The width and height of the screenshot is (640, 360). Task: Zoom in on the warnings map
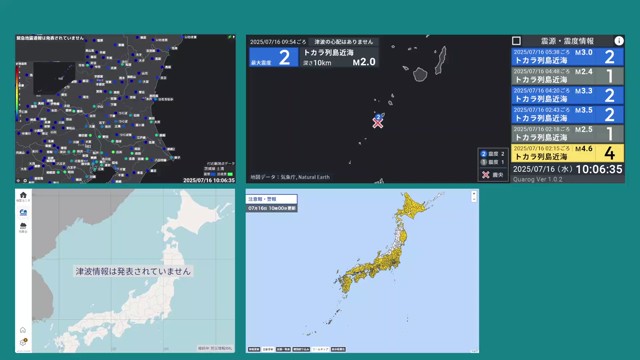tap(474, 194)
